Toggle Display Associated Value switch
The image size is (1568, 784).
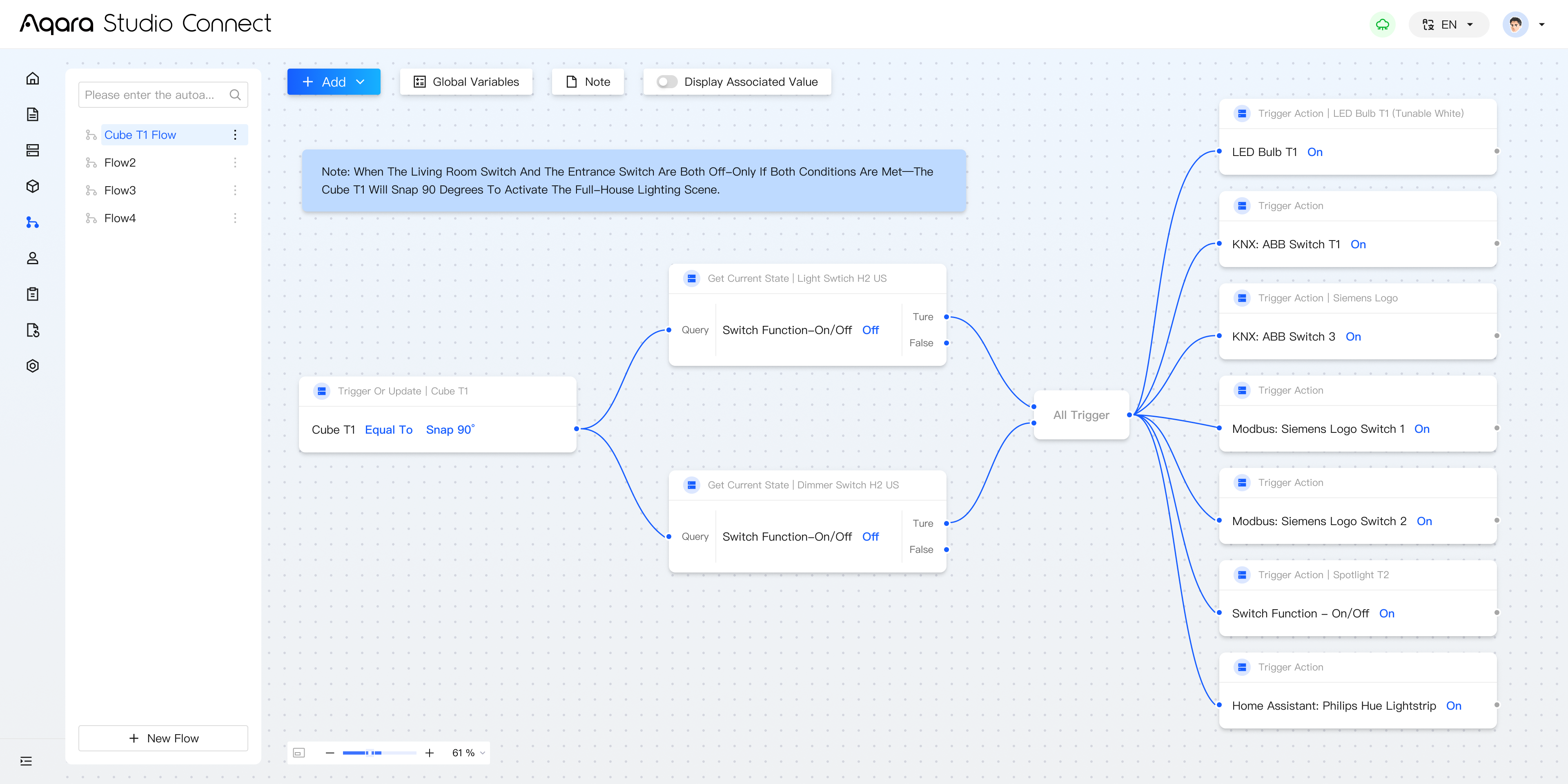(x=667, y=82)
